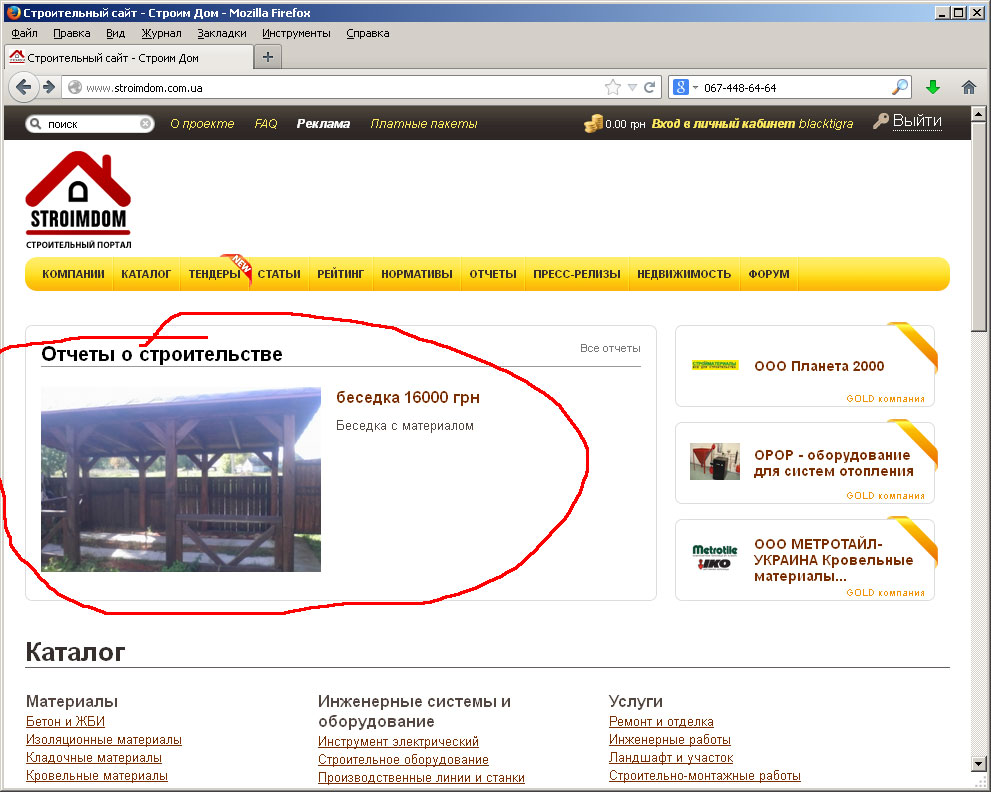The height and width of the screenshot is (792, 991).
Task: Bookmark page with the star icon
Action: (x=612, y=88)
